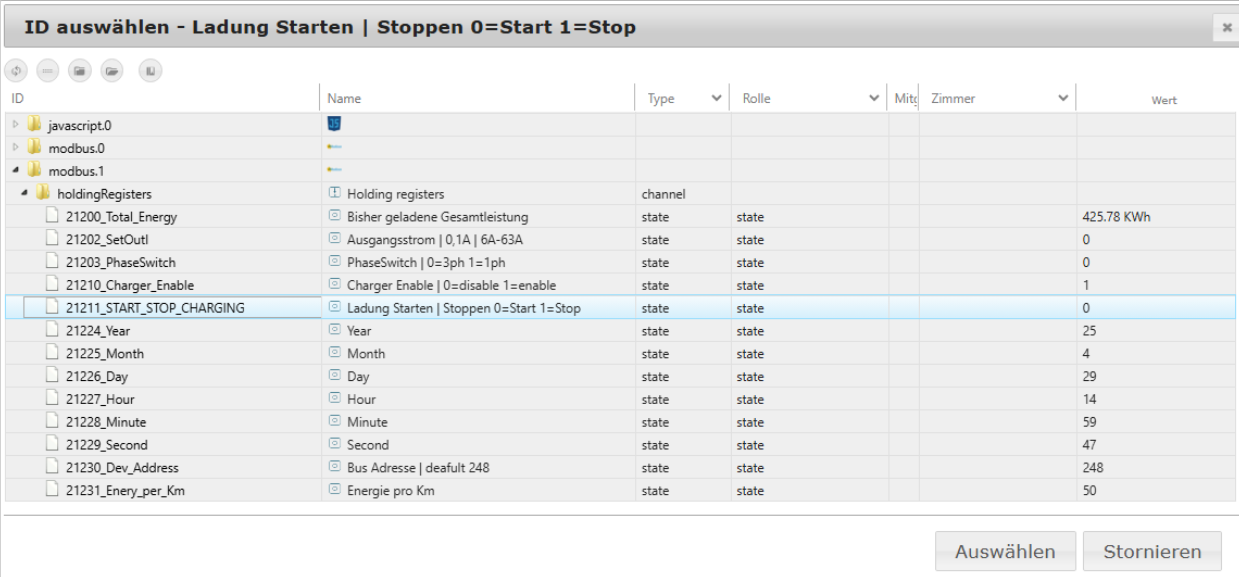
Task: Click the state icon beside Energie pro Km
Action: (x=334, y=491)
